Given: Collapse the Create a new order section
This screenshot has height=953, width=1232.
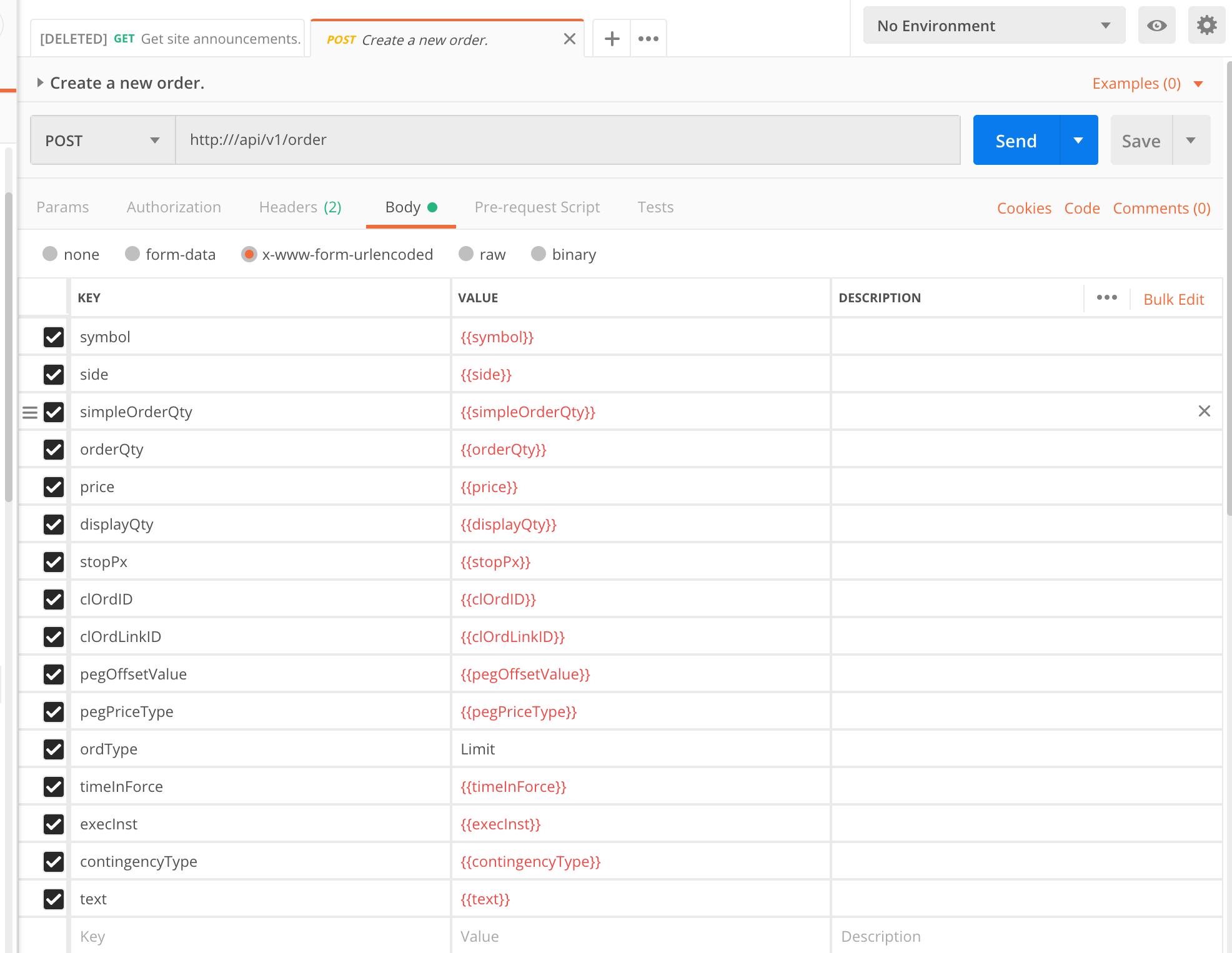Looking at the screenshot, I should tap(41, 82).
